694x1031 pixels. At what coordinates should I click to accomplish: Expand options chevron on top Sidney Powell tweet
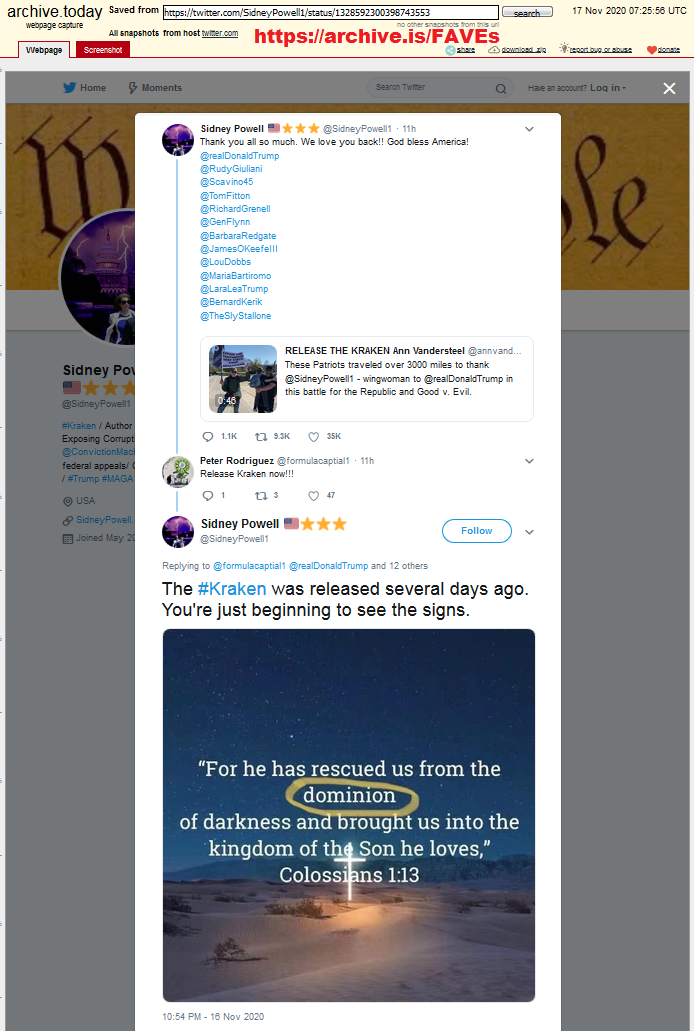(x=530, y=130)
